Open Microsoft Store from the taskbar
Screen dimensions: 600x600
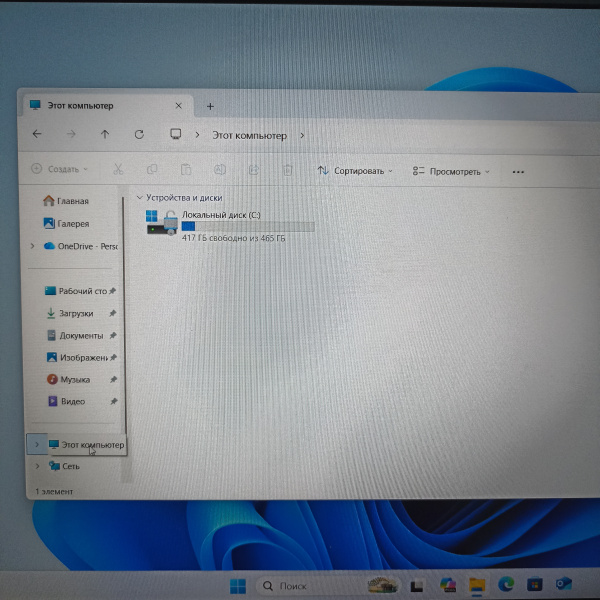coord(535,584)
